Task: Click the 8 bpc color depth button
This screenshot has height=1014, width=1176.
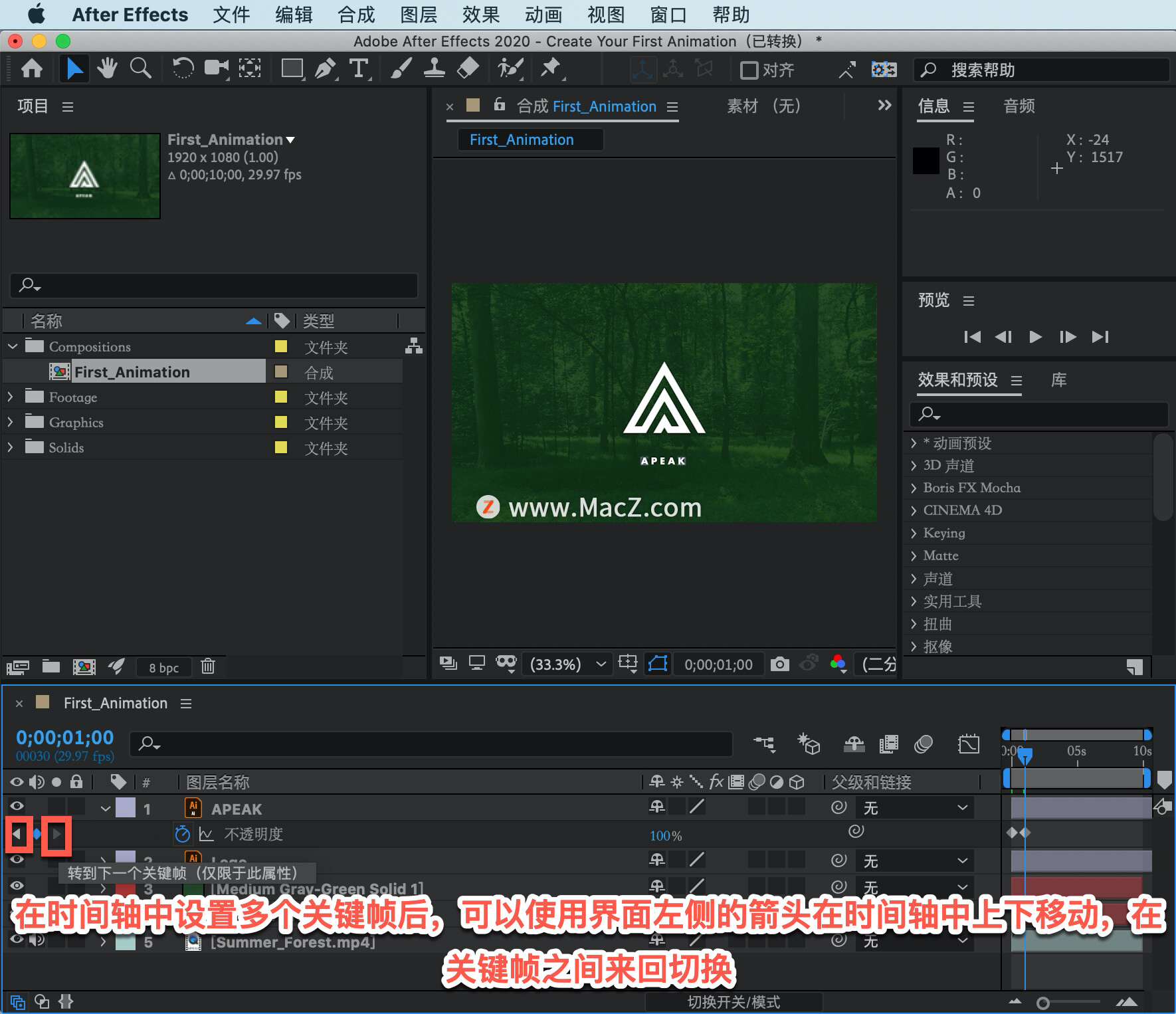Action: pos(163,667)
